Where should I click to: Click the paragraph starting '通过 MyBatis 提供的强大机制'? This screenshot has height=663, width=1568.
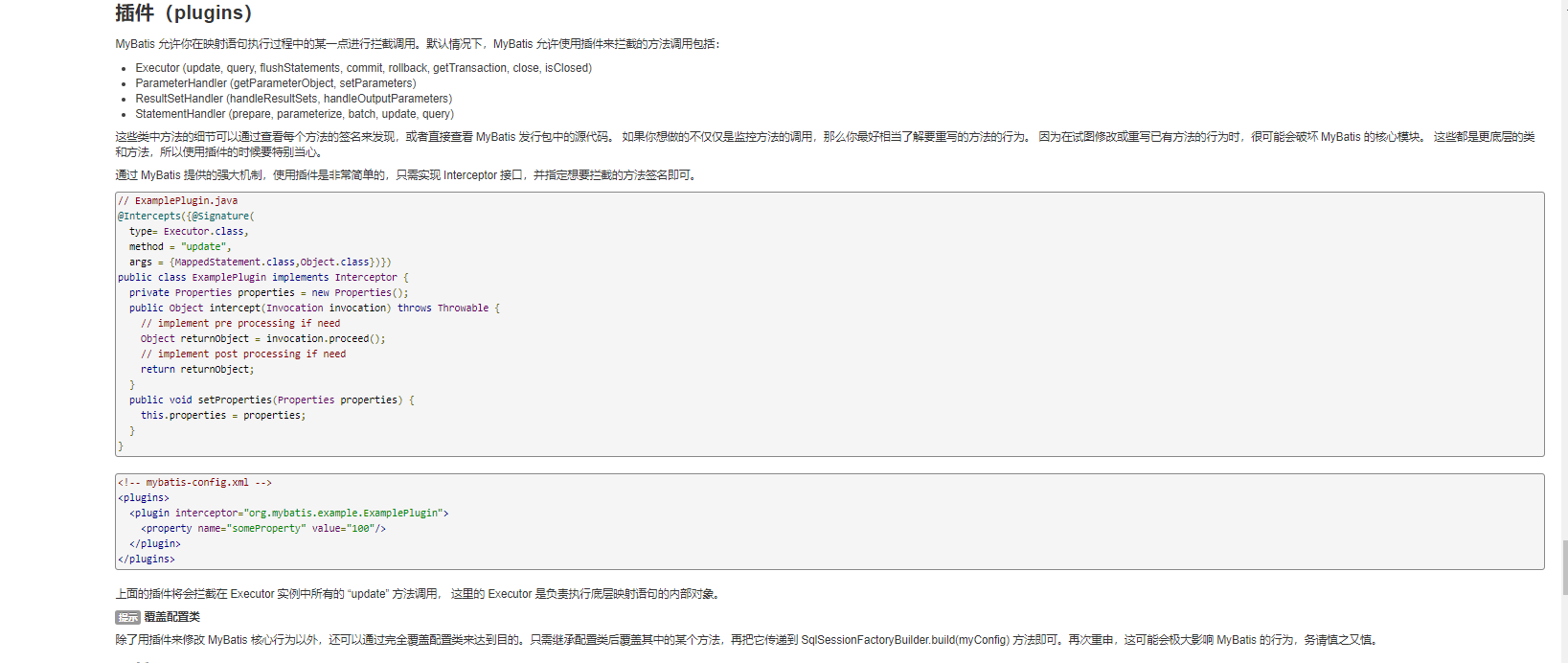407,175
